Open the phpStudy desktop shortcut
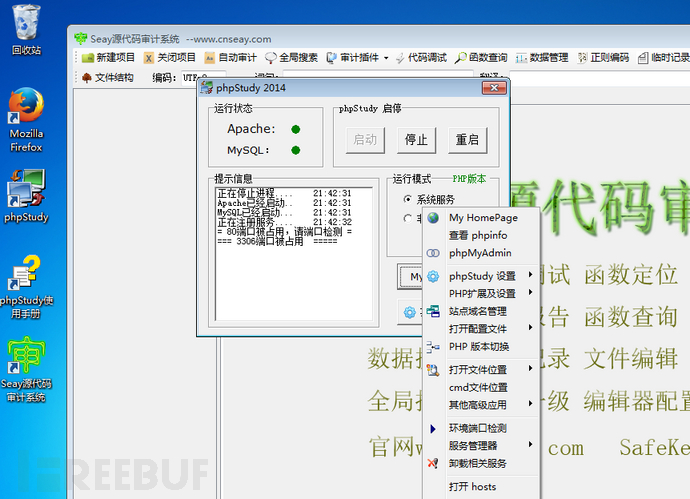 coord(26,195)
